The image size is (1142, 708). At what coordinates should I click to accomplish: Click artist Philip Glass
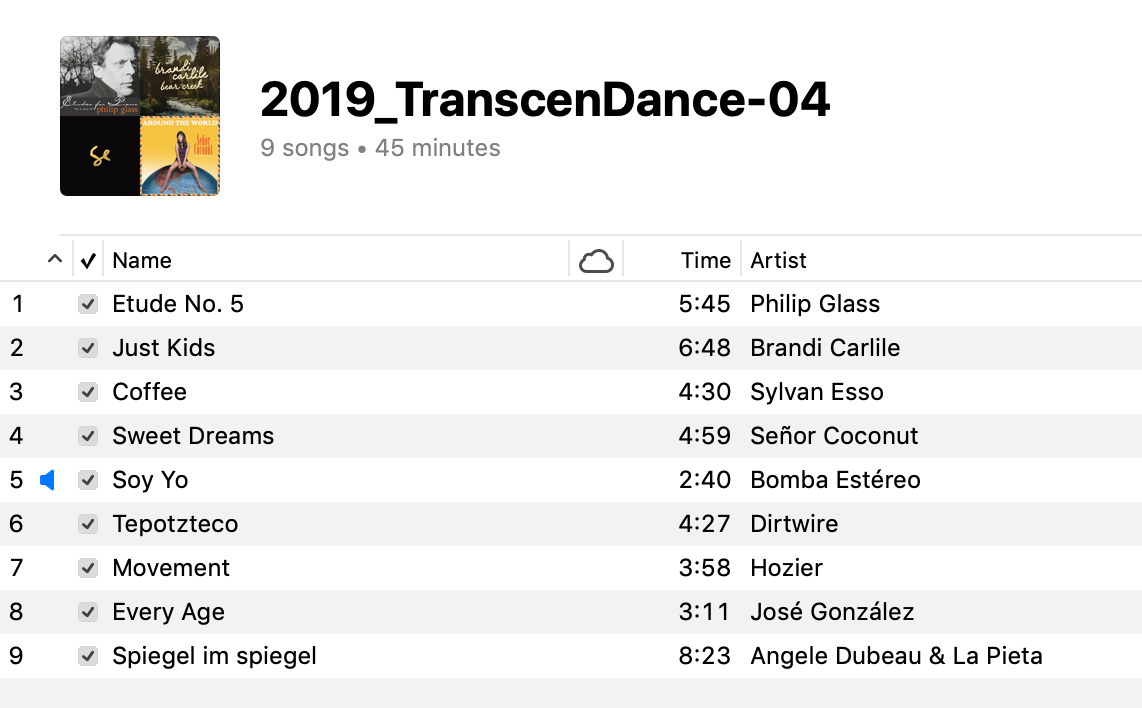coord(815,304)
